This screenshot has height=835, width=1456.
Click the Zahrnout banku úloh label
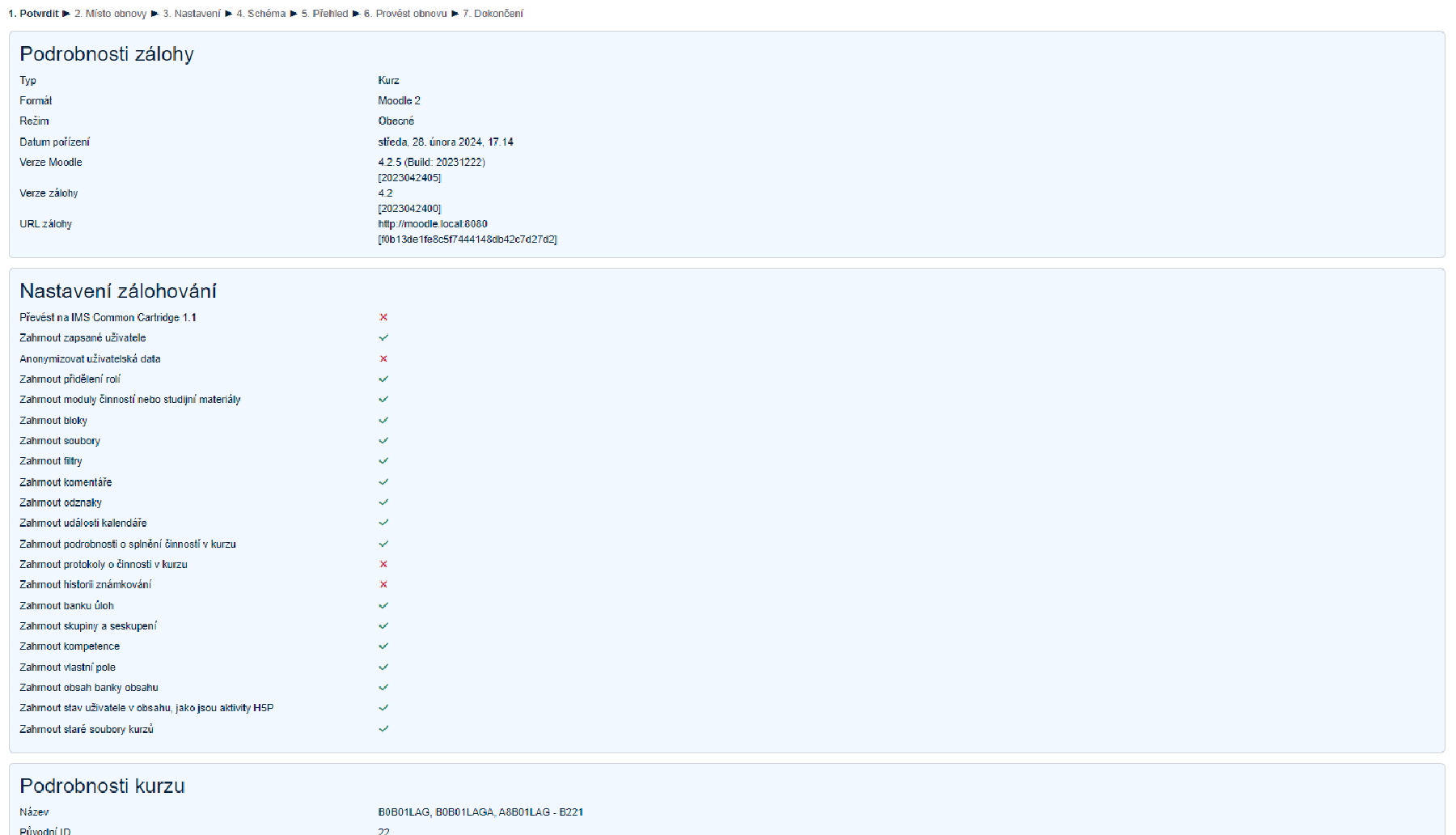click(67, 605)
